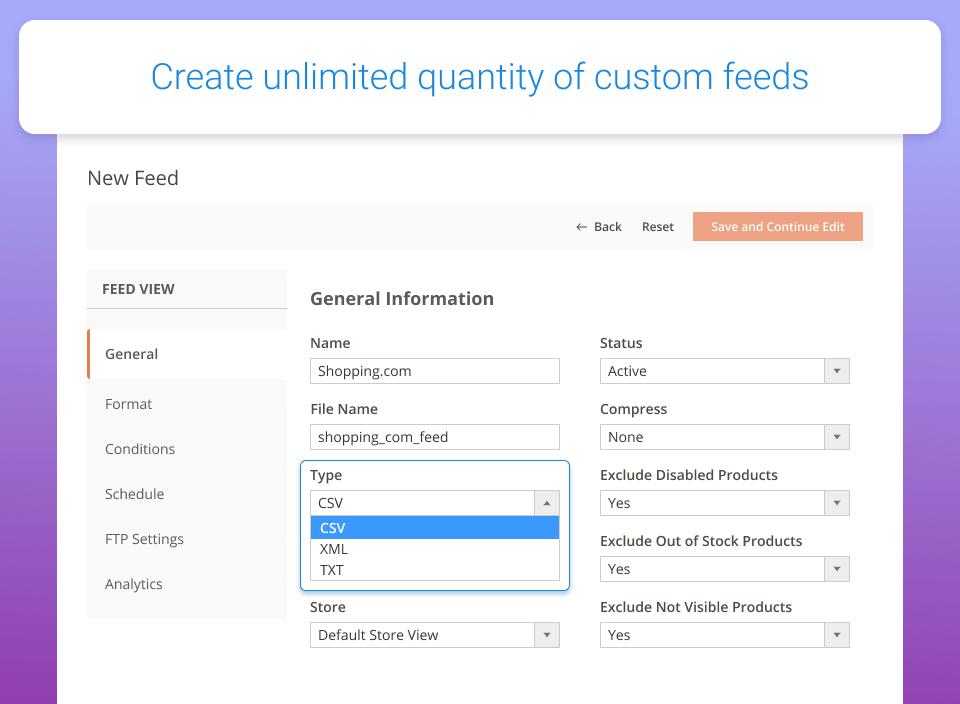
Task: Click the Back arrow icon
Action: tap(581, 227)
